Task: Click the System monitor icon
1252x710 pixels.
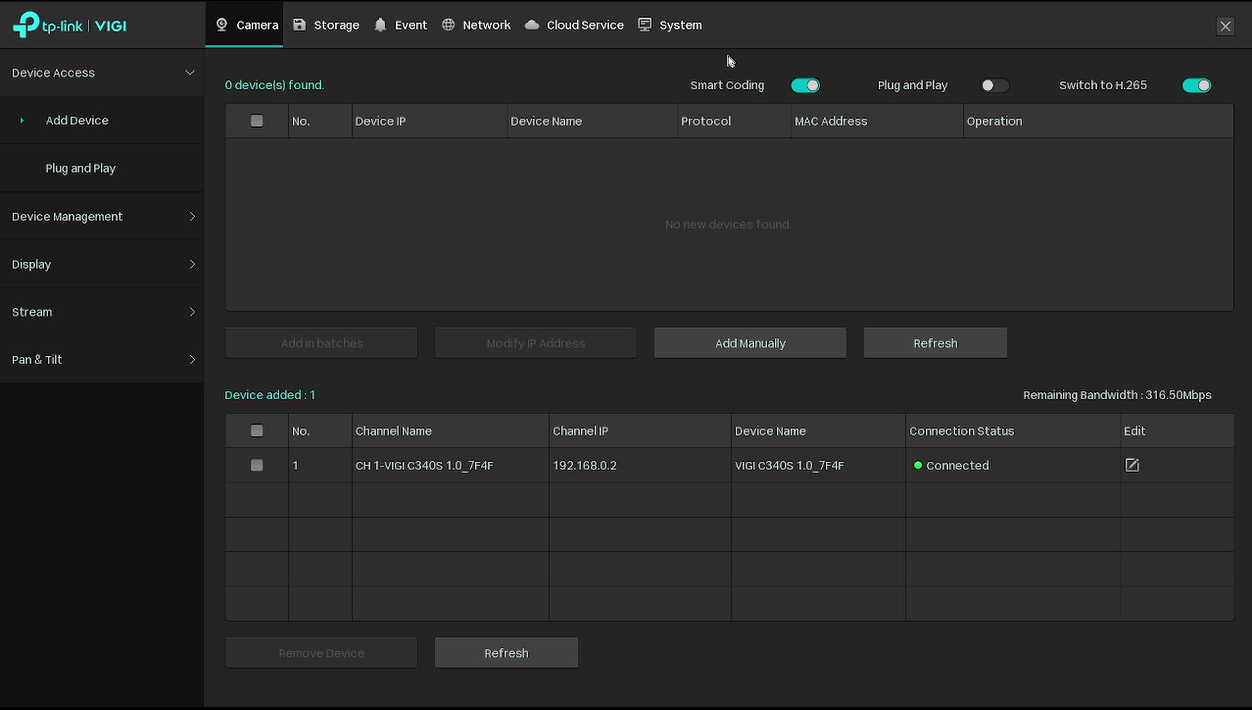Action: (645, 25)
